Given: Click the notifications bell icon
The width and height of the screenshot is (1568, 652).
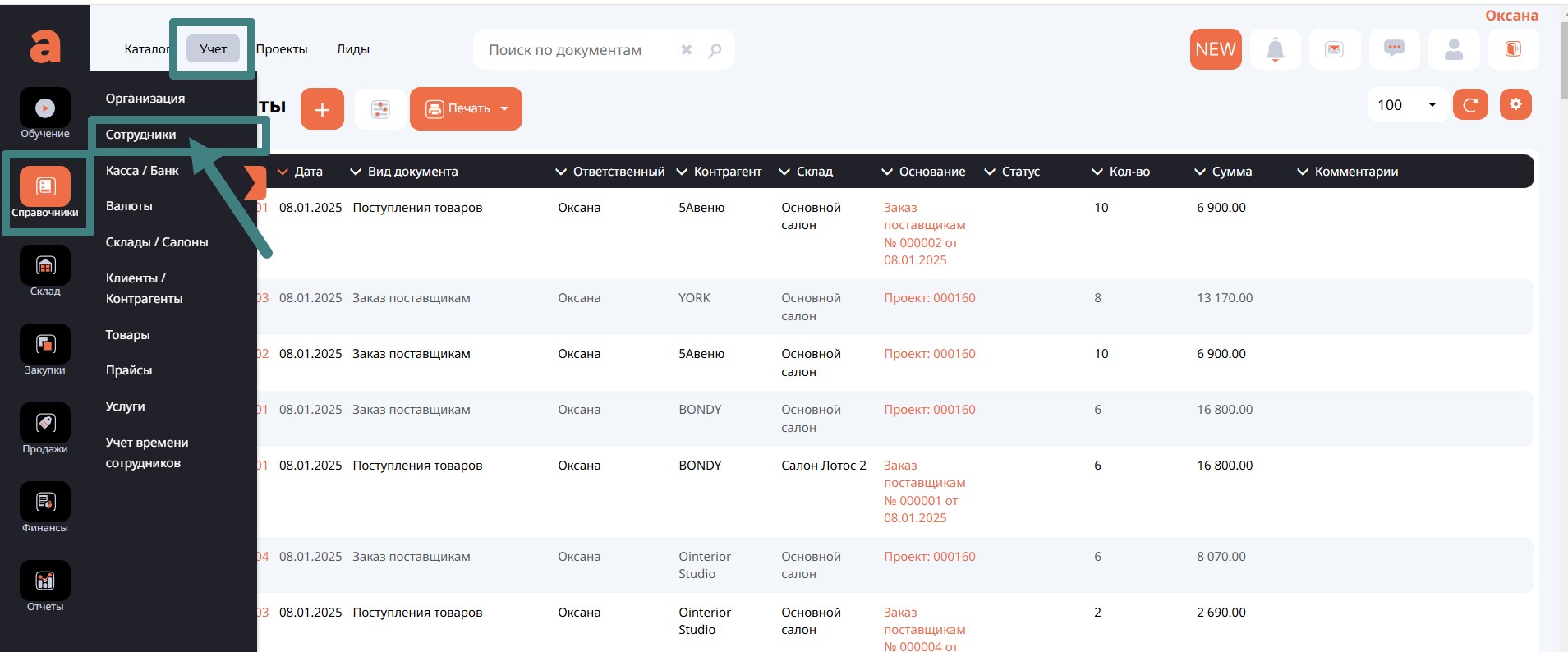Looking at the screenshot, I should pos(1275,50).
